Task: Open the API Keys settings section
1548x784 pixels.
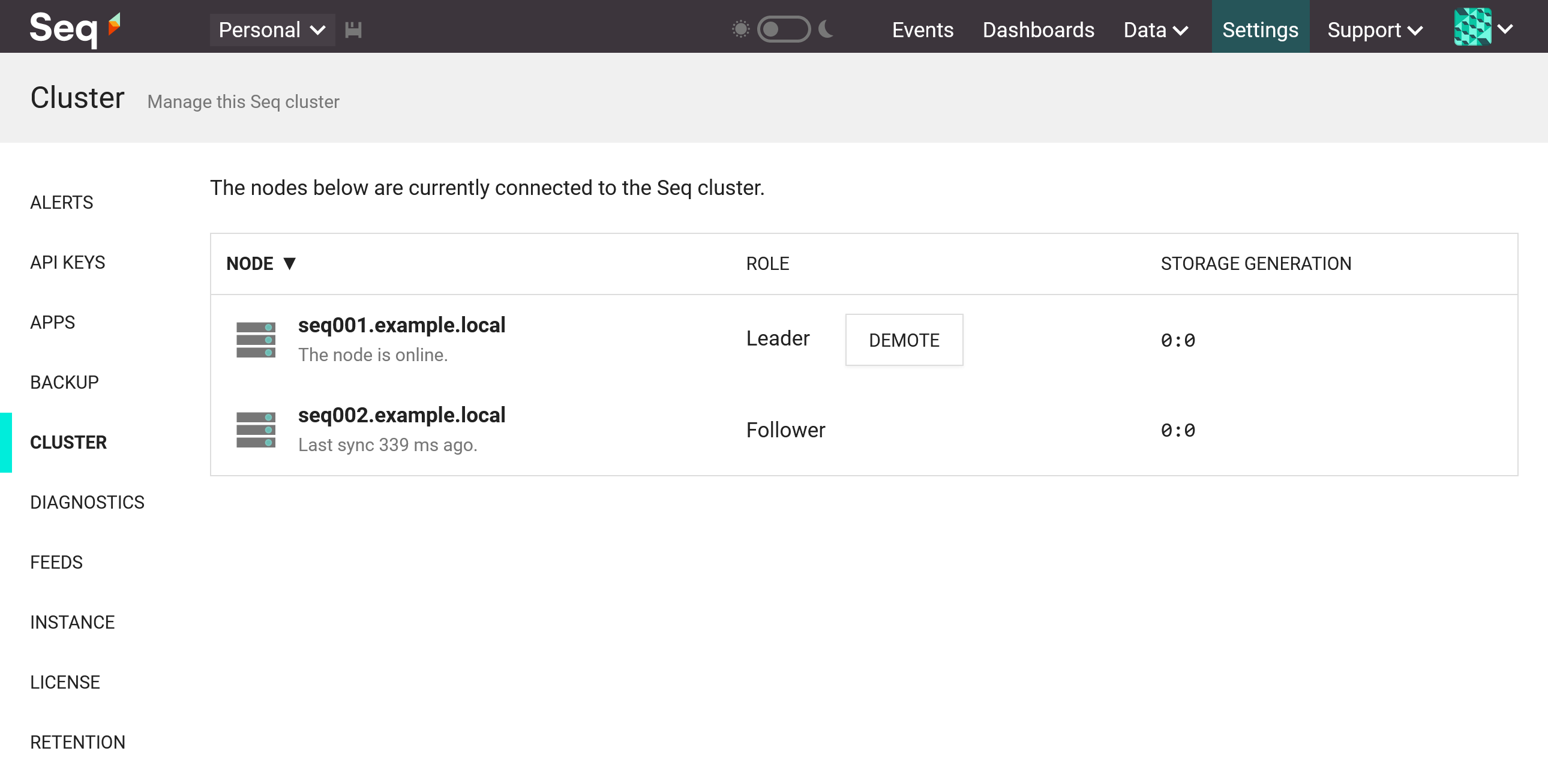Action: 67,263
